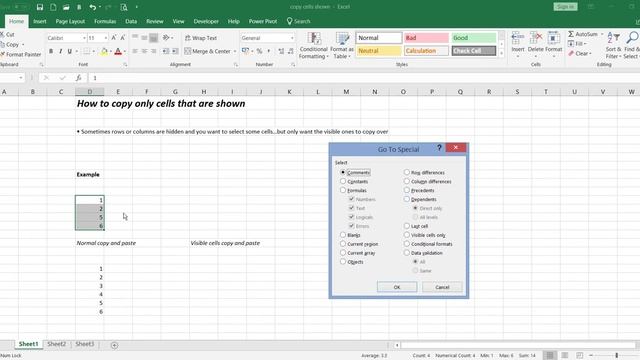Image resolution: width=640 pixels, height=360 pixels.
Task: Click the Sort & Filter icon
Action: tap(613, 38)
